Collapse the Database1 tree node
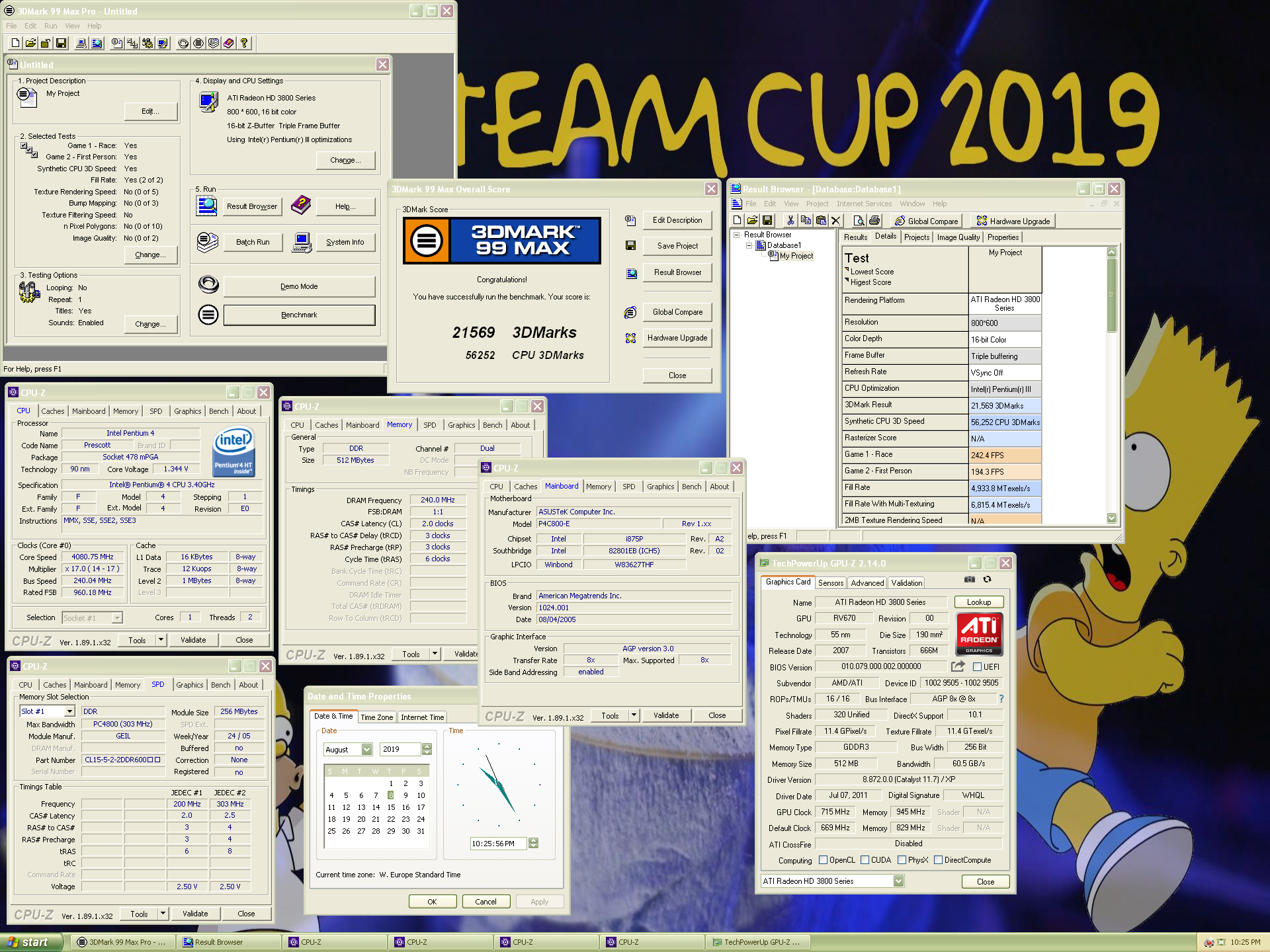Viewport: 1270px width, 952px height. pos(749,245)
